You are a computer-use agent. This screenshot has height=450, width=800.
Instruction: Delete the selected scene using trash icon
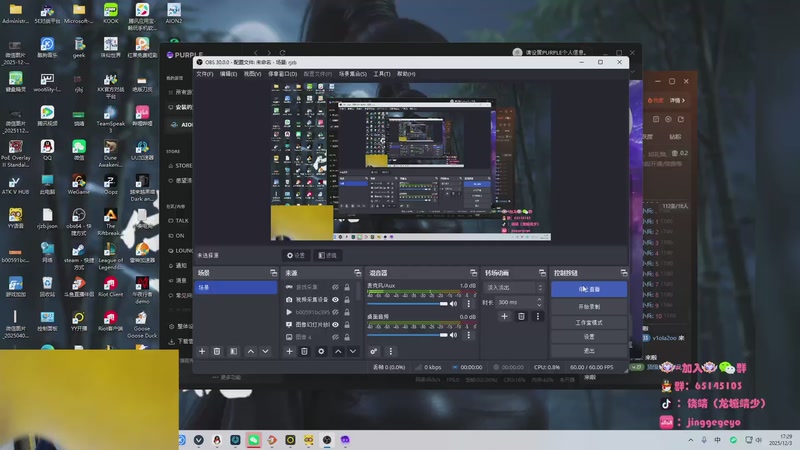pos(217,351)
